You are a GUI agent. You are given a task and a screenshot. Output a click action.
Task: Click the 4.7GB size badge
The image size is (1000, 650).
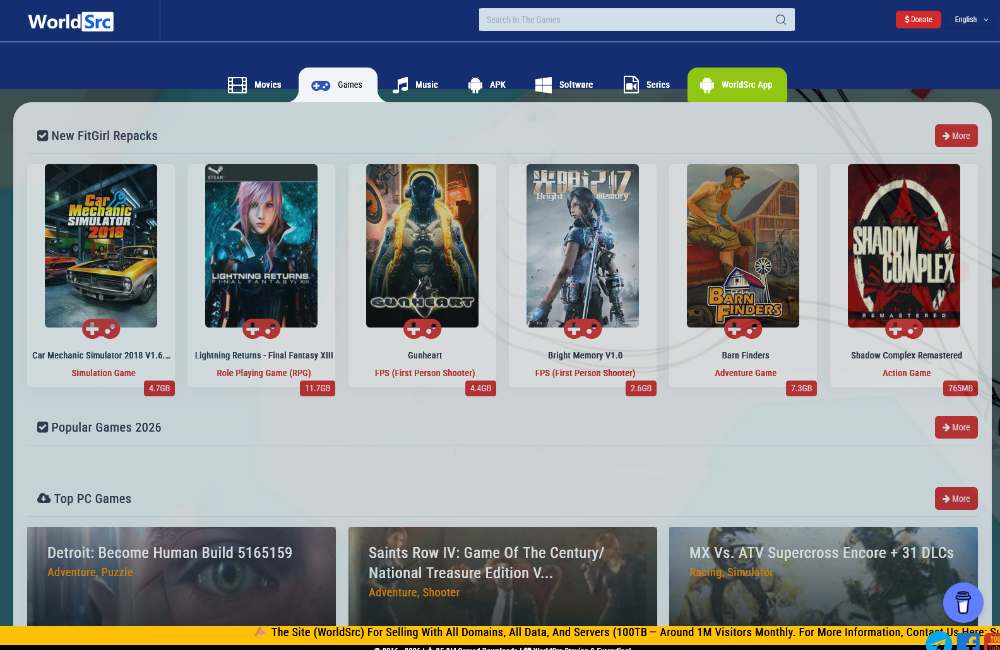[159, 388]
